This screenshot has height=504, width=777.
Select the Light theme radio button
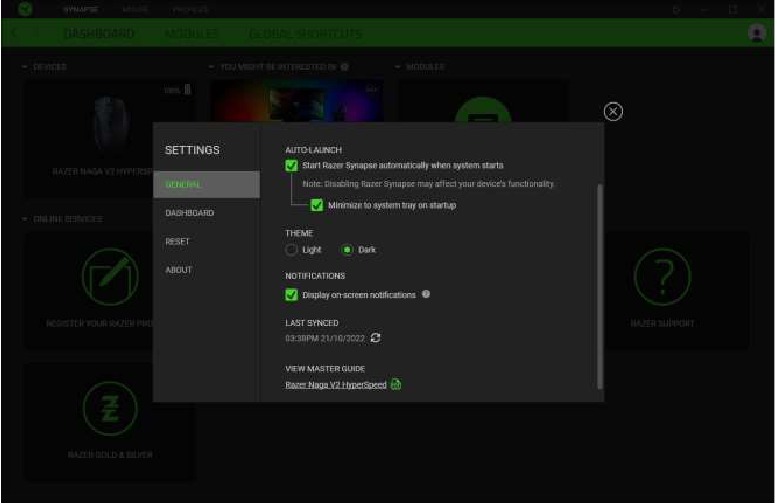(x=292, y=250)
